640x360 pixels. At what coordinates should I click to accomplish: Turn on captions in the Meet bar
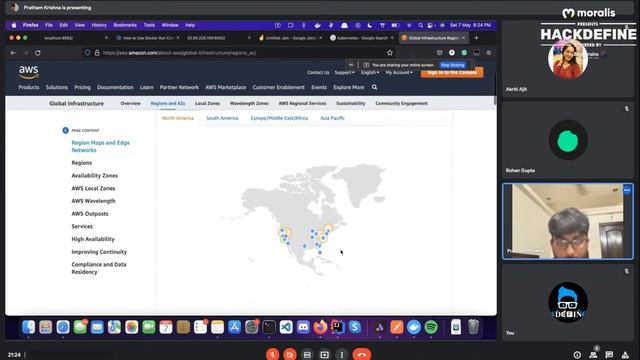pyautogui.click(x=307, y=355)
